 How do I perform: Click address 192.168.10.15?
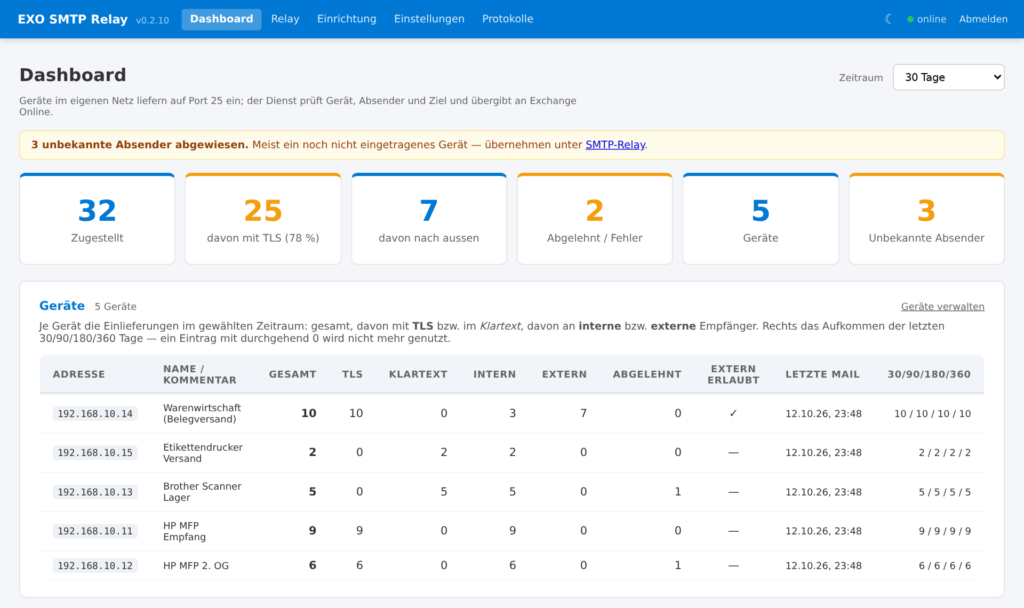(x=95, y=453)
